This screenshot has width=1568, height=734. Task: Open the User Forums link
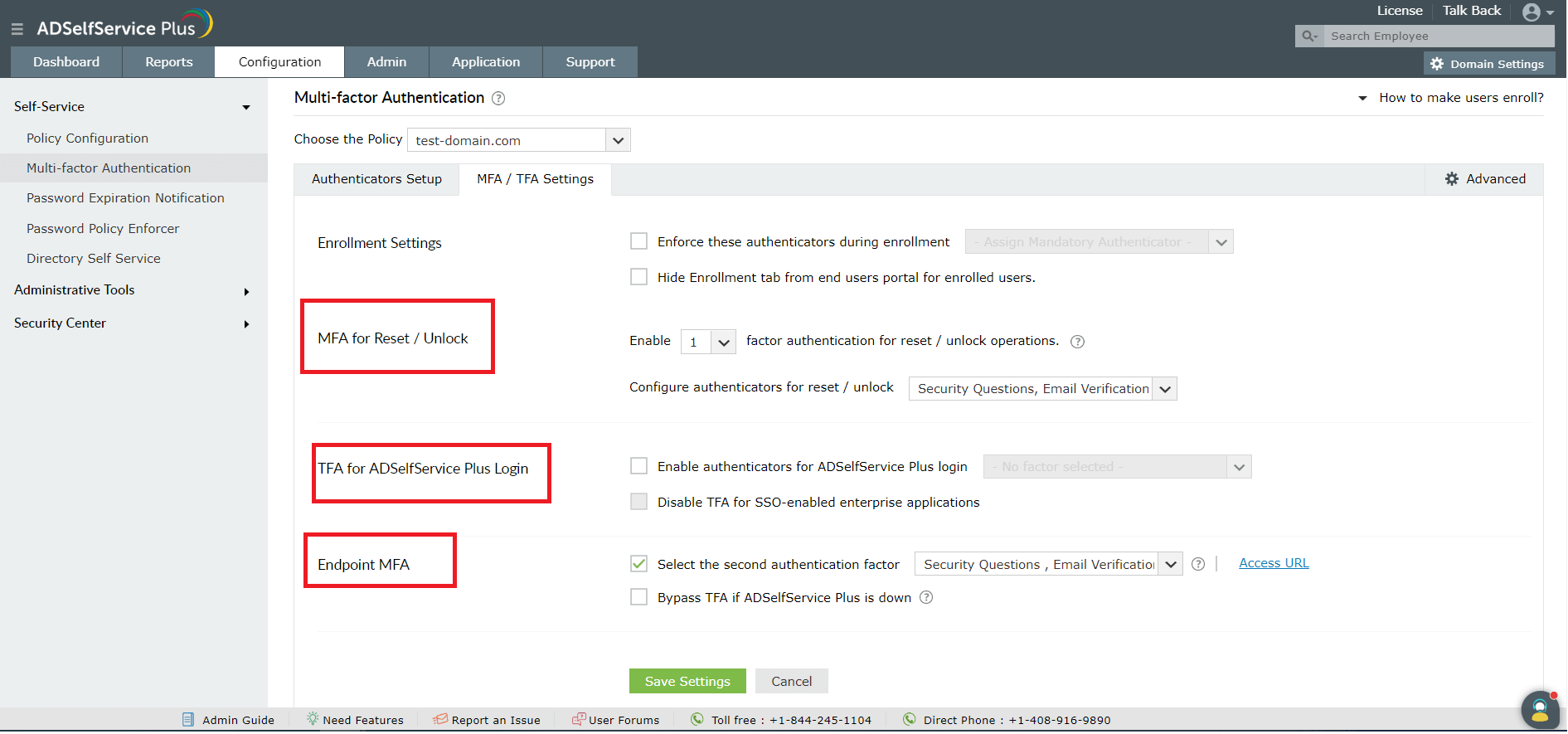click(624, 720)
